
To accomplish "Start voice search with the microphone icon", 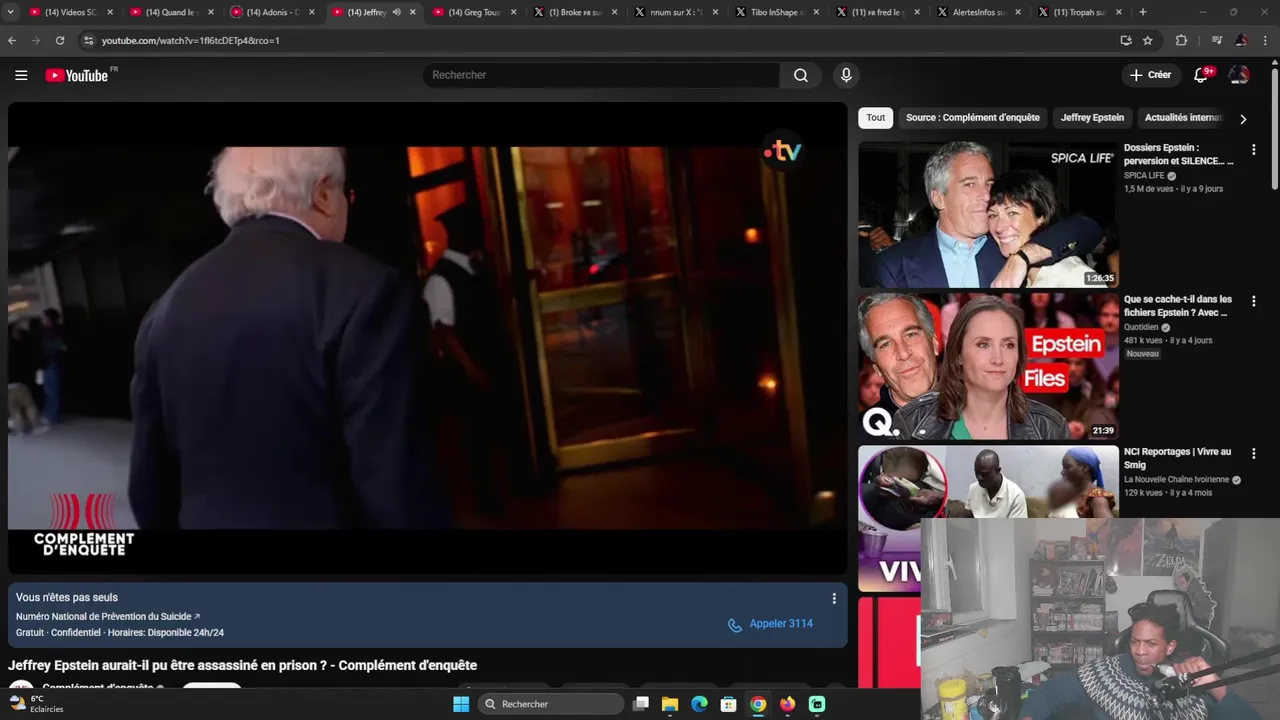I will 846,75.
